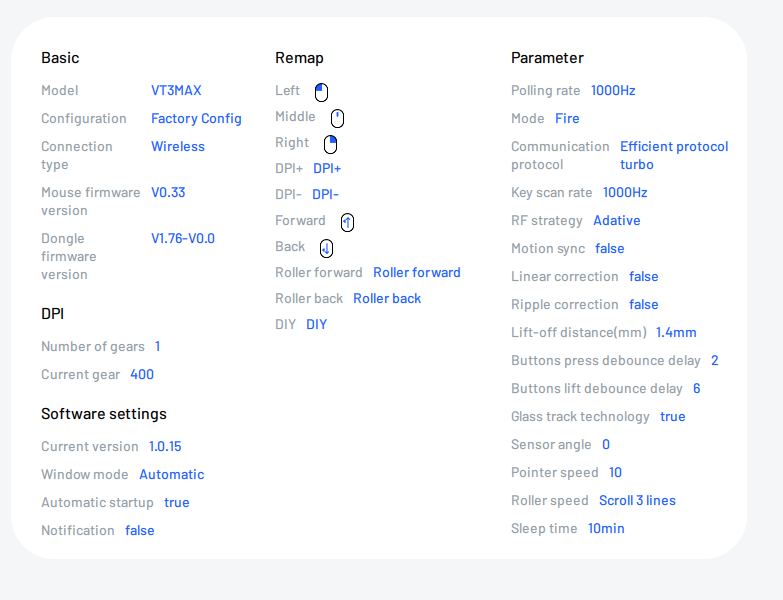Click the Left button mouse icon
Viewport: 783px width, 600px height.
click(x=321, y=92)
